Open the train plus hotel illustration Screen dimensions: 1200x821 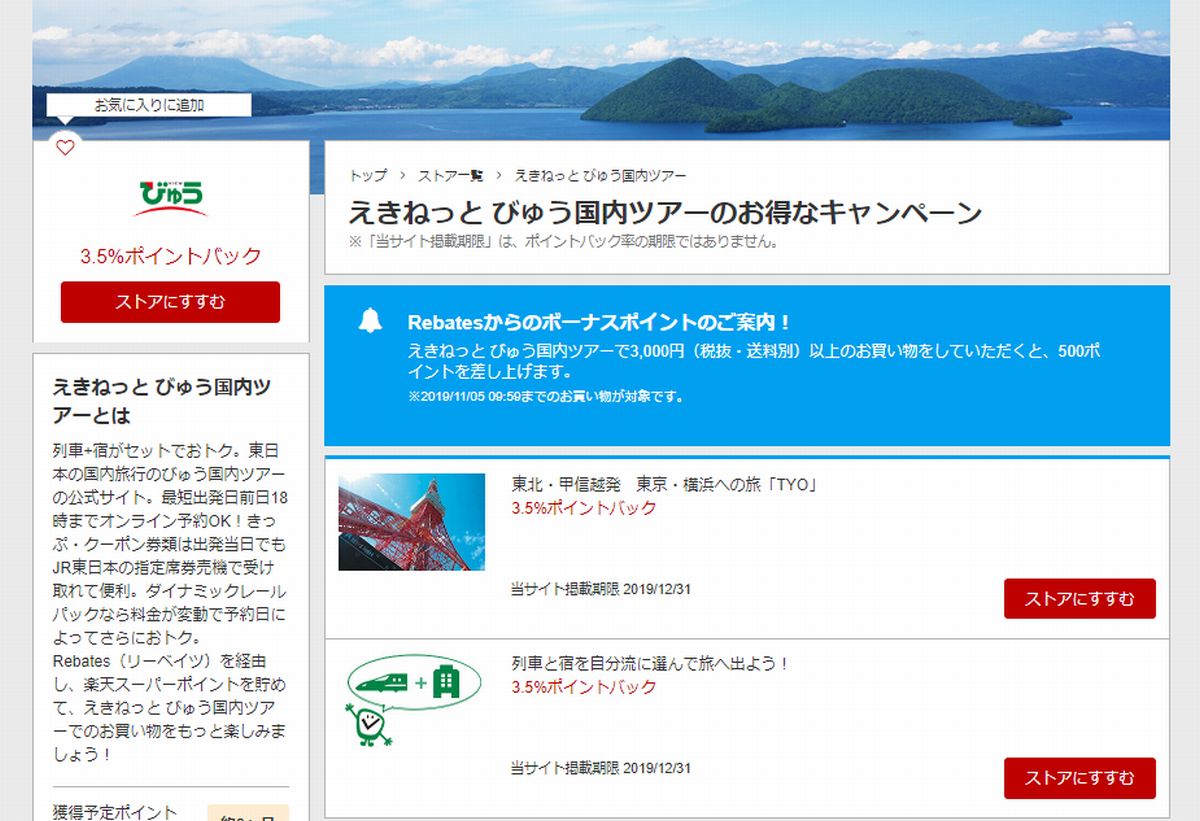(x=411, y=701)
